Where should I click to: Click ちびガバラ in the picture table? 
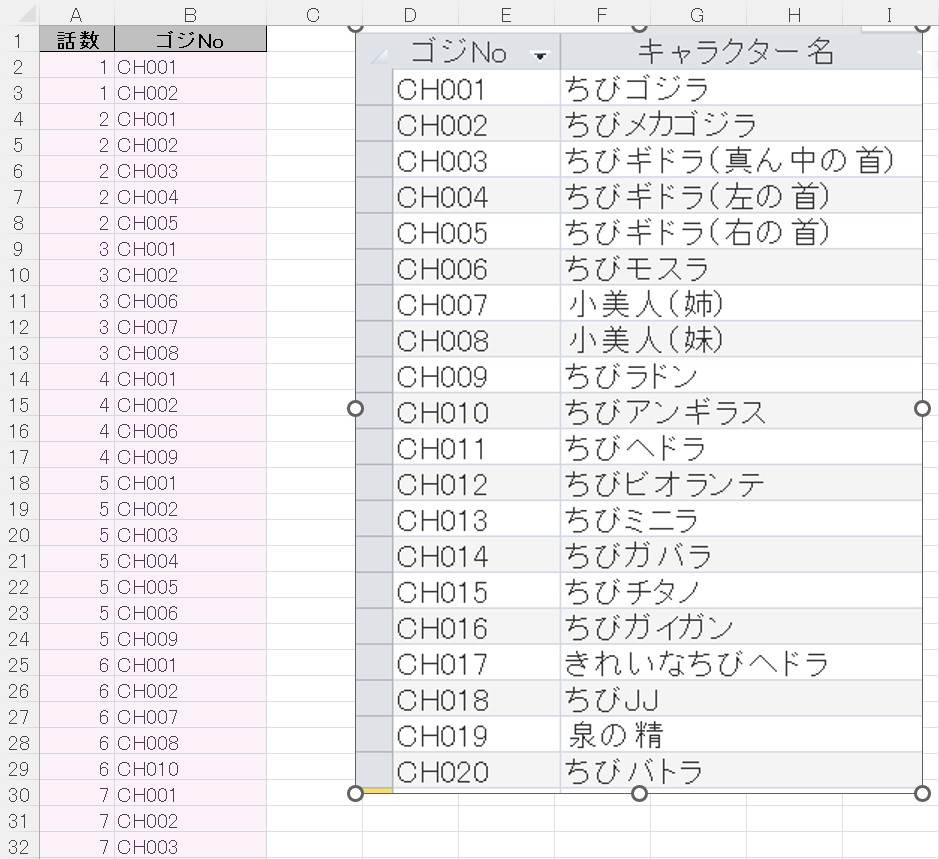[x=638, y=556]
